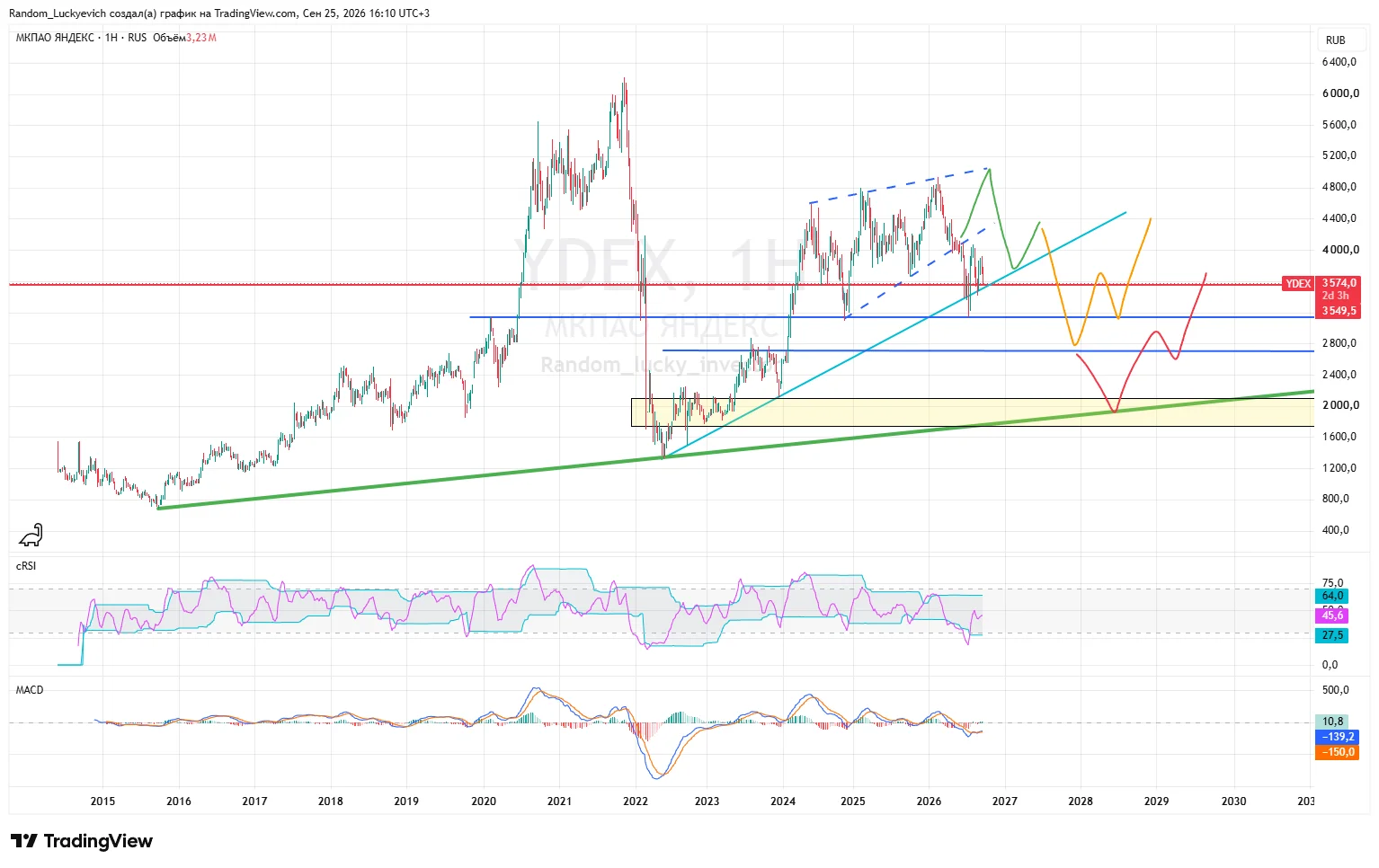This screenshot has width=1379, height=868.
Task: Click the -139,2 MACD value label
Action: point(1338,737)
